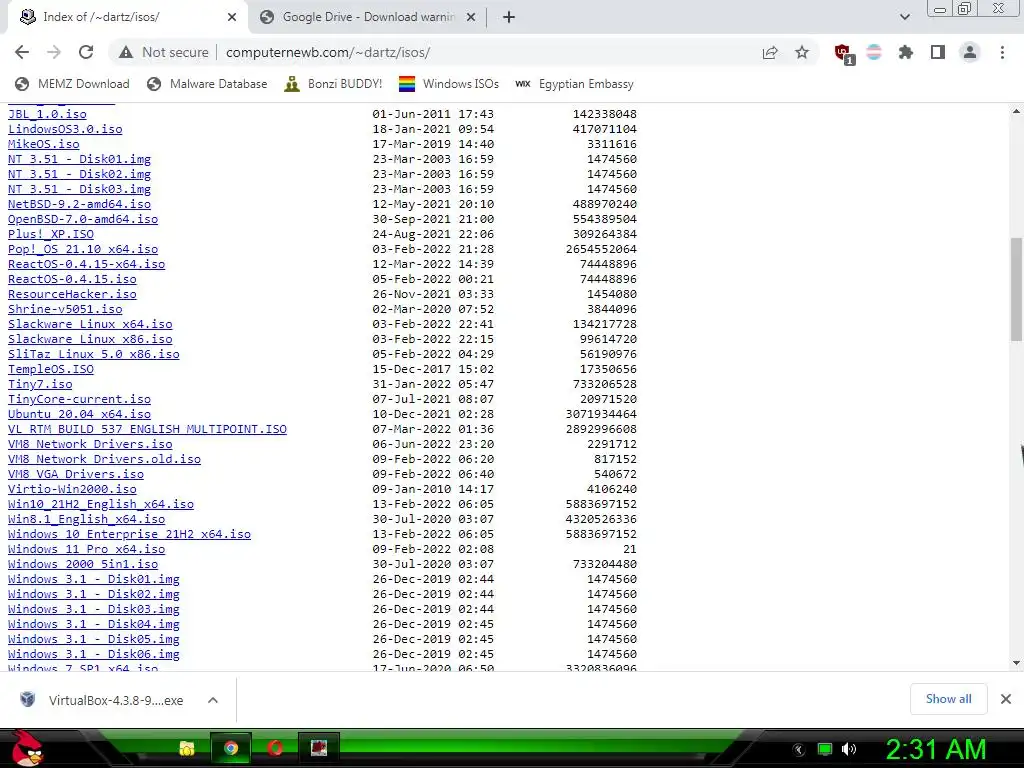
Task: Close the Index of /~dartz/isos/ tab
Action: tap(232, 17)
